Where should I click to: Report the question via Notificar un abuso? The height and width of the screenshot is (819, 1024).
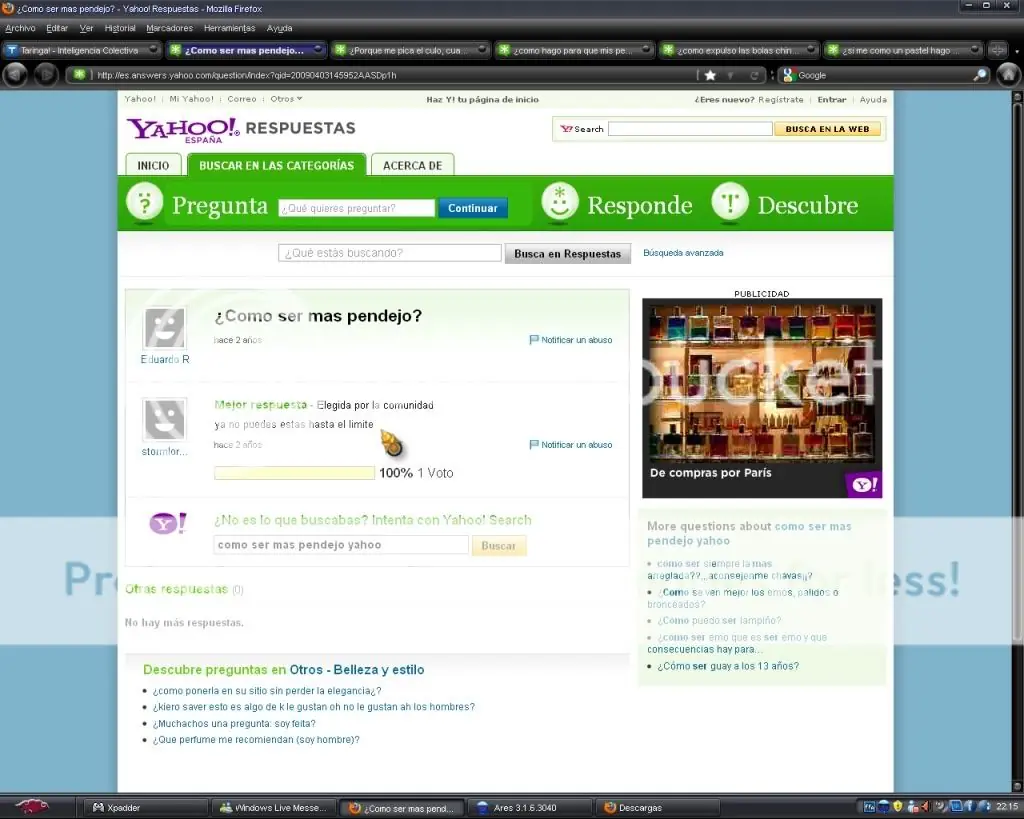pos(571,340)
